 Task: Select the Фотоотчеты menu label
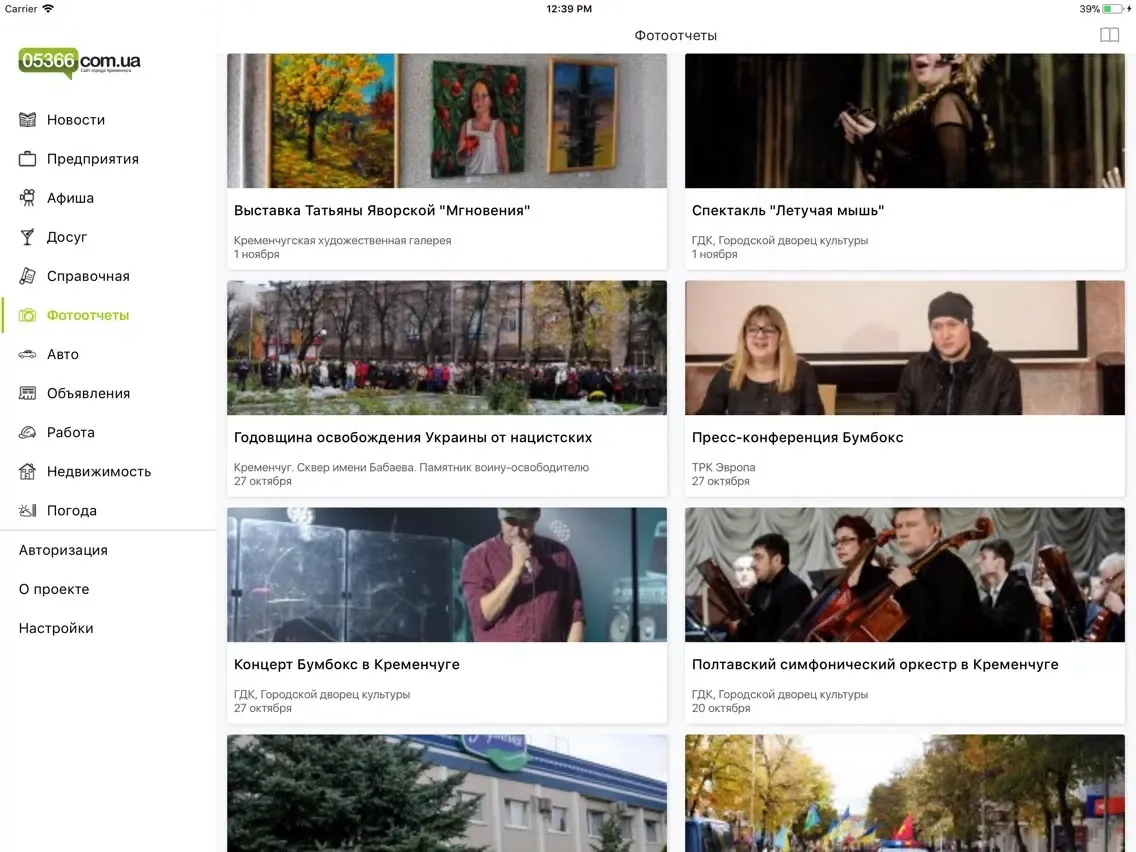pos(88,315)
